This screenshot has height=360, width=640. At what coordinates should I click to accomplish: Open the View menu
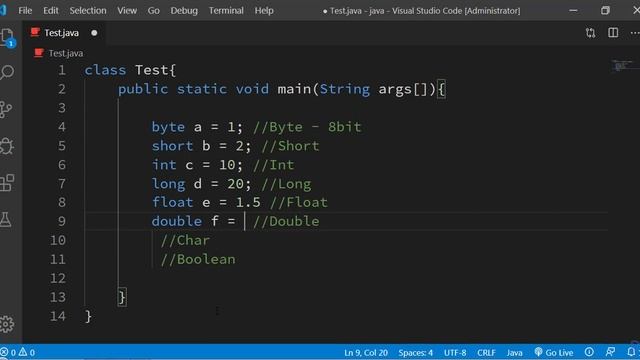[127, 11]
